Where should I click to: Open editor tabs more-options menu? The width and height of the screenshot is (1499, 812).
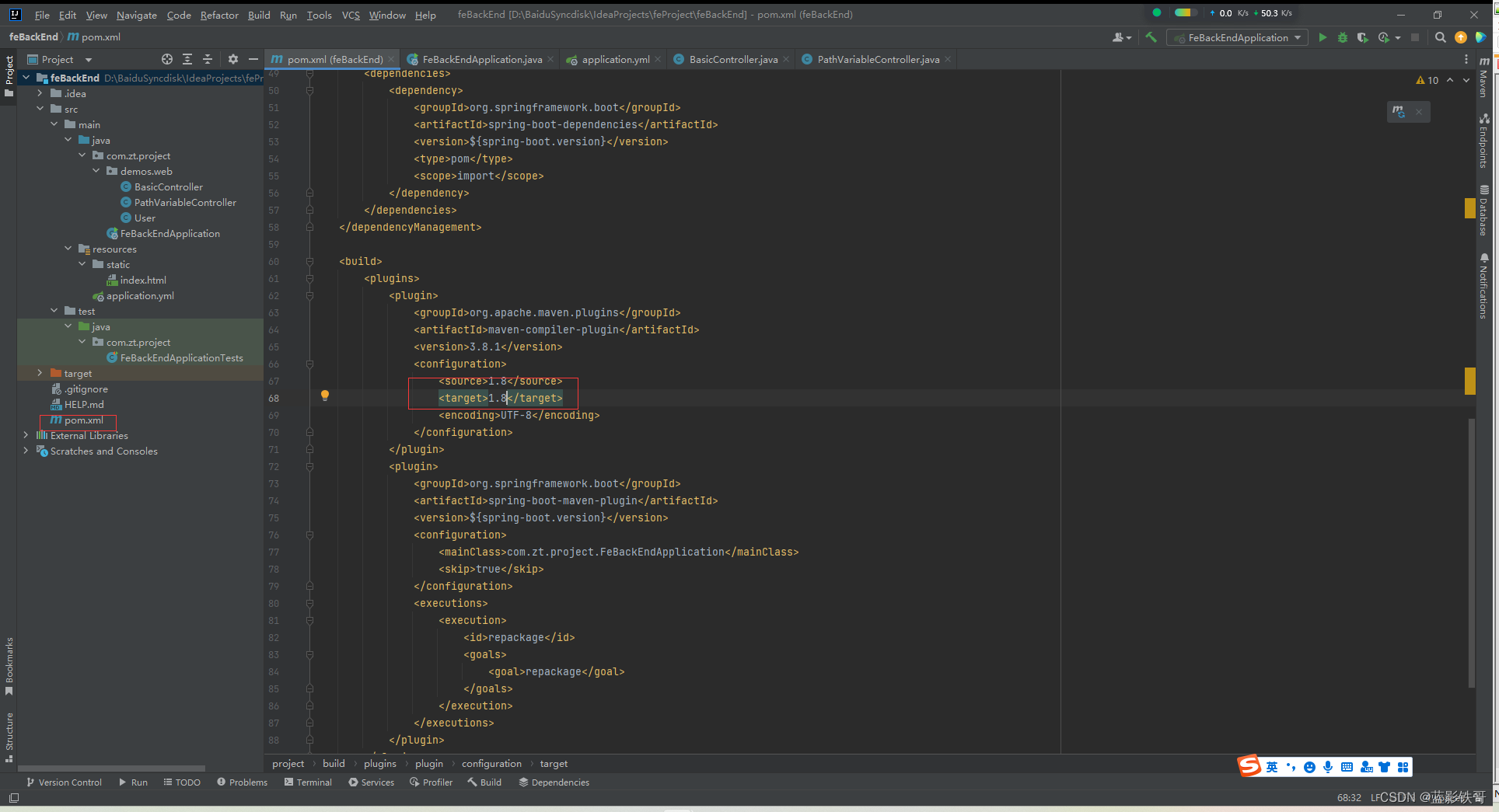pos(1466,59)
